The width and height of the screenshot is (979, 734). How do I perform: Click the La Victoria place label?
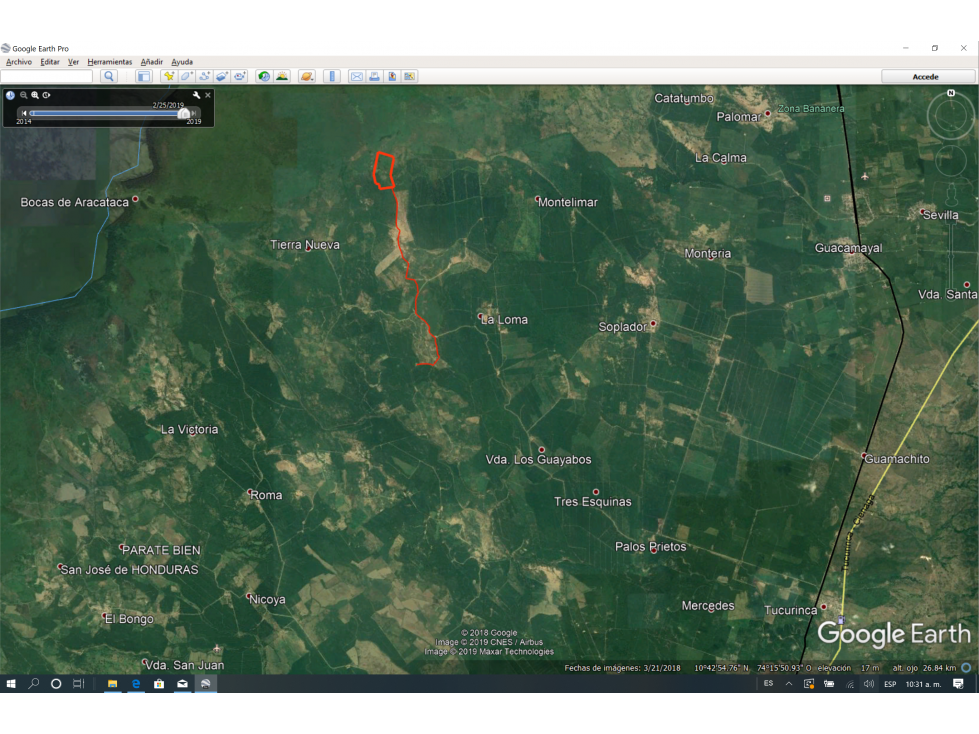189,429
